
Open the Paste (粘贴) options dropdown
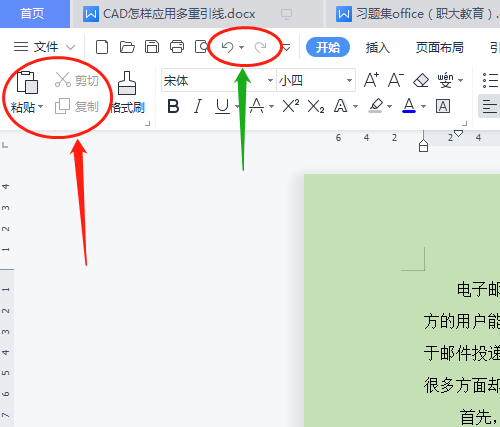pos(41,107)
